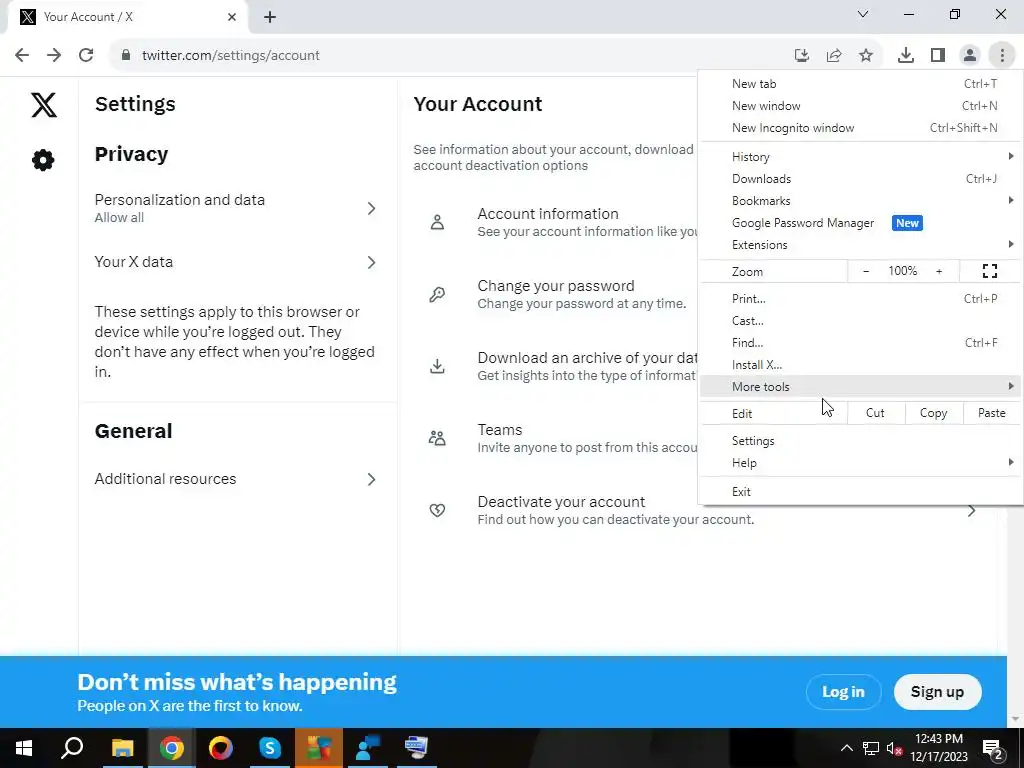Open a new tab with plus icon
Image resolution: width=1024 pixels, height=768 pixels.
click(270, 17)
